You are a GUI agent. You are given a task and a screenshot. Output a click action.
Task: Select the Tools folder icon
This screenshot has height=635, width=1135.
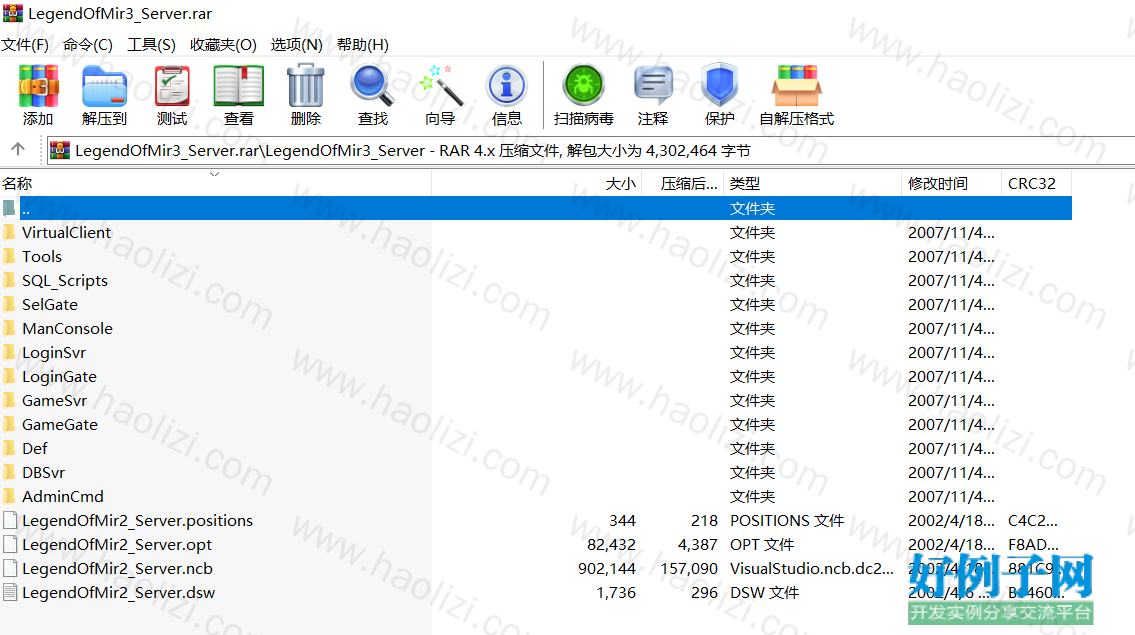(x=9, y=256)
